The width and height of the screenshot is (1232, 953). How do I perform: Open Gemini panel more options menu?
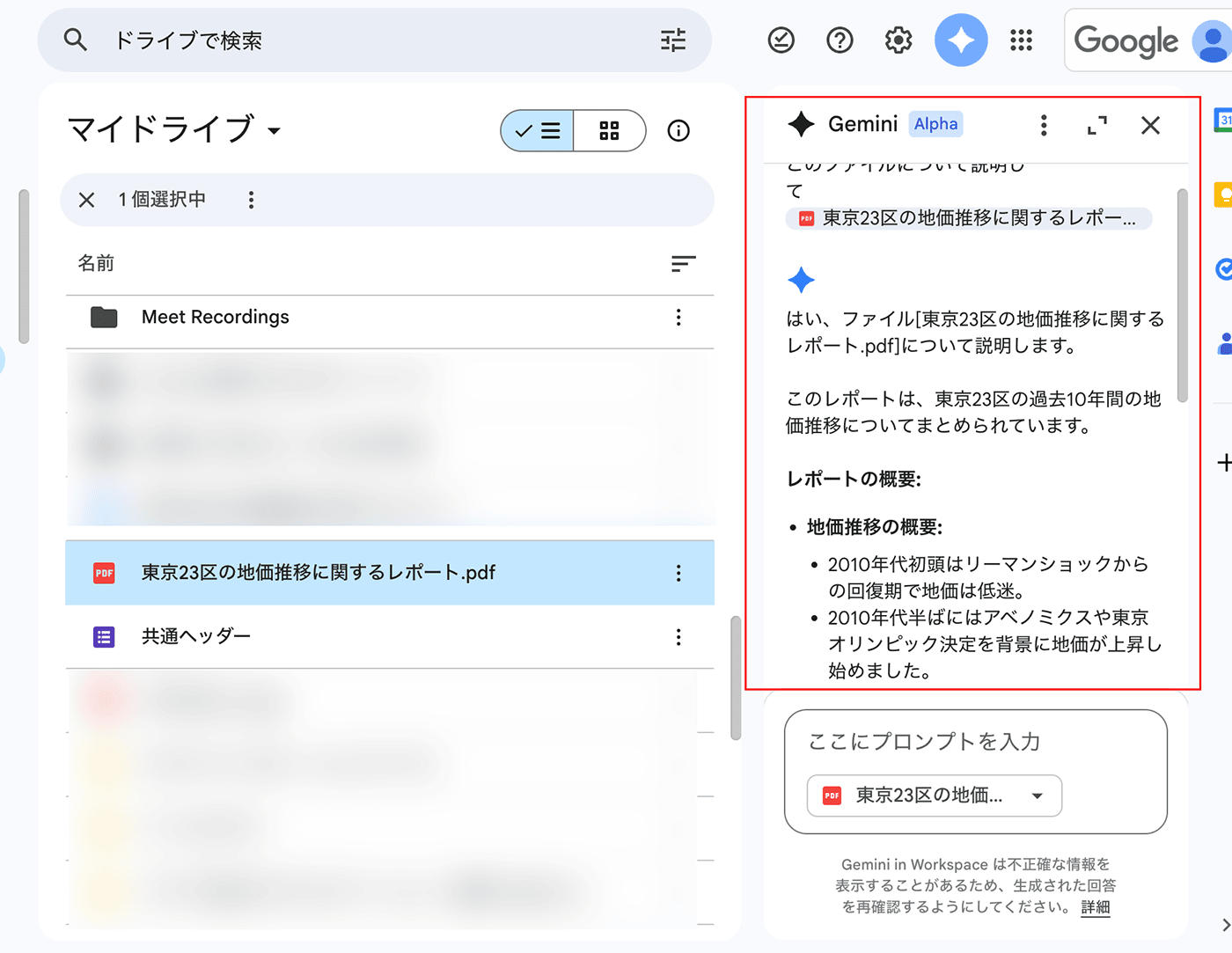tap(1044, 125)
